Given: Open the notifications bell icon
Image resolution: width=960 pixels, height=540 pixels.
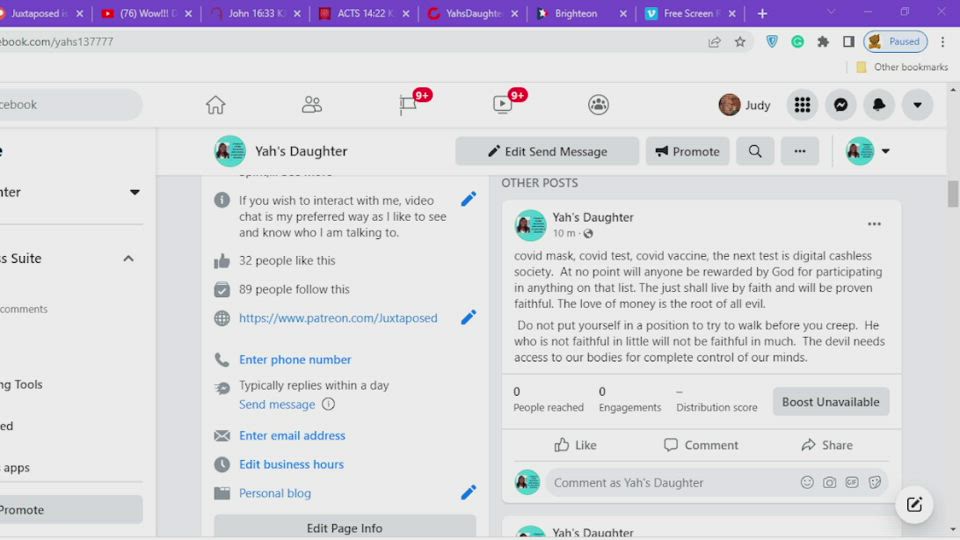Looking at the screenshot, I should pos(879,105).
